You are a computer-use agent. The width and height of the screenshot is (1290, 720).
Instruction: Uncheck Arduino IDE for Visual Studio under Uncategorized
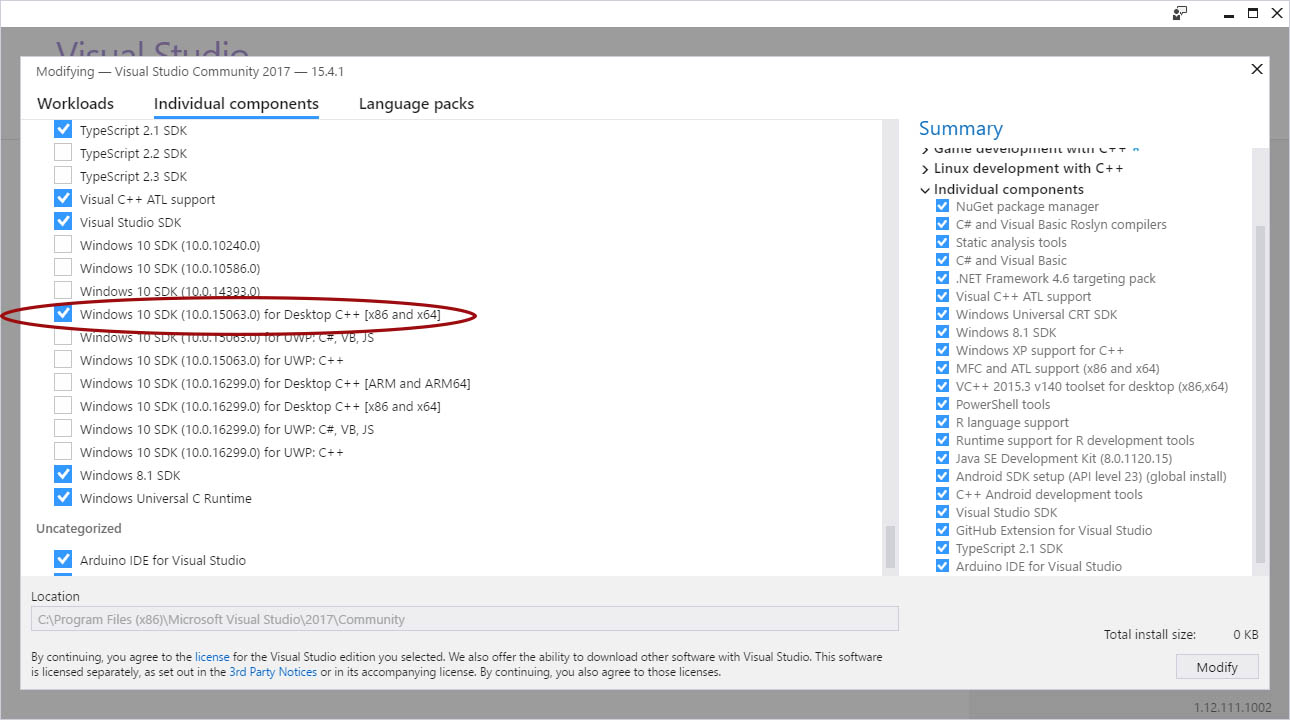coord(63,560)
